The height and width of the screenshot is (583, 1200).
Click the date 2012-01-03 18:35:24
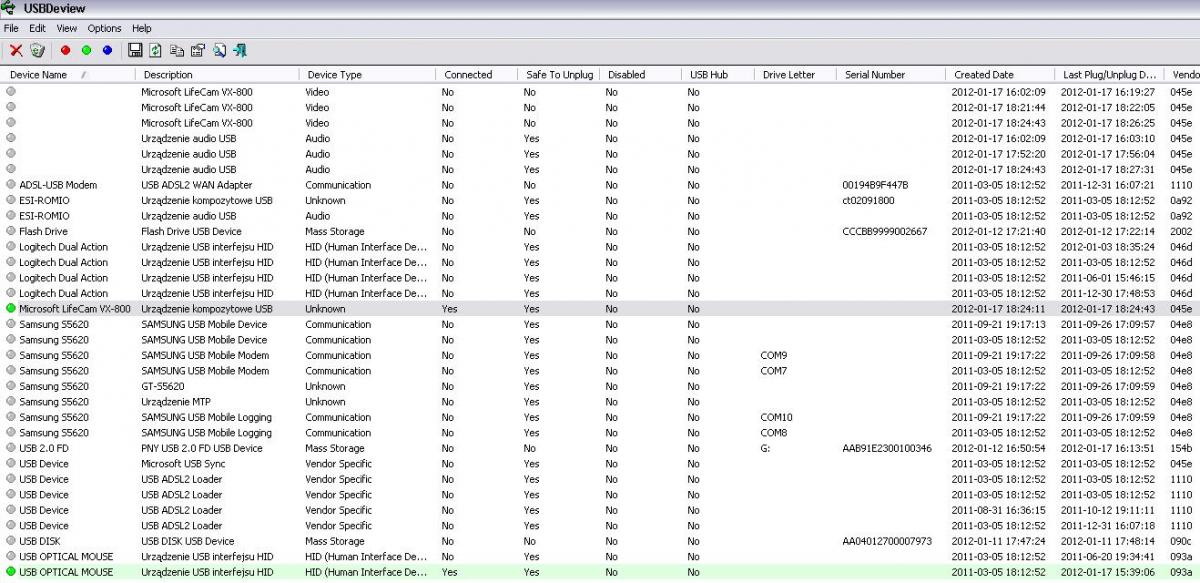[x=1108, y=247]
